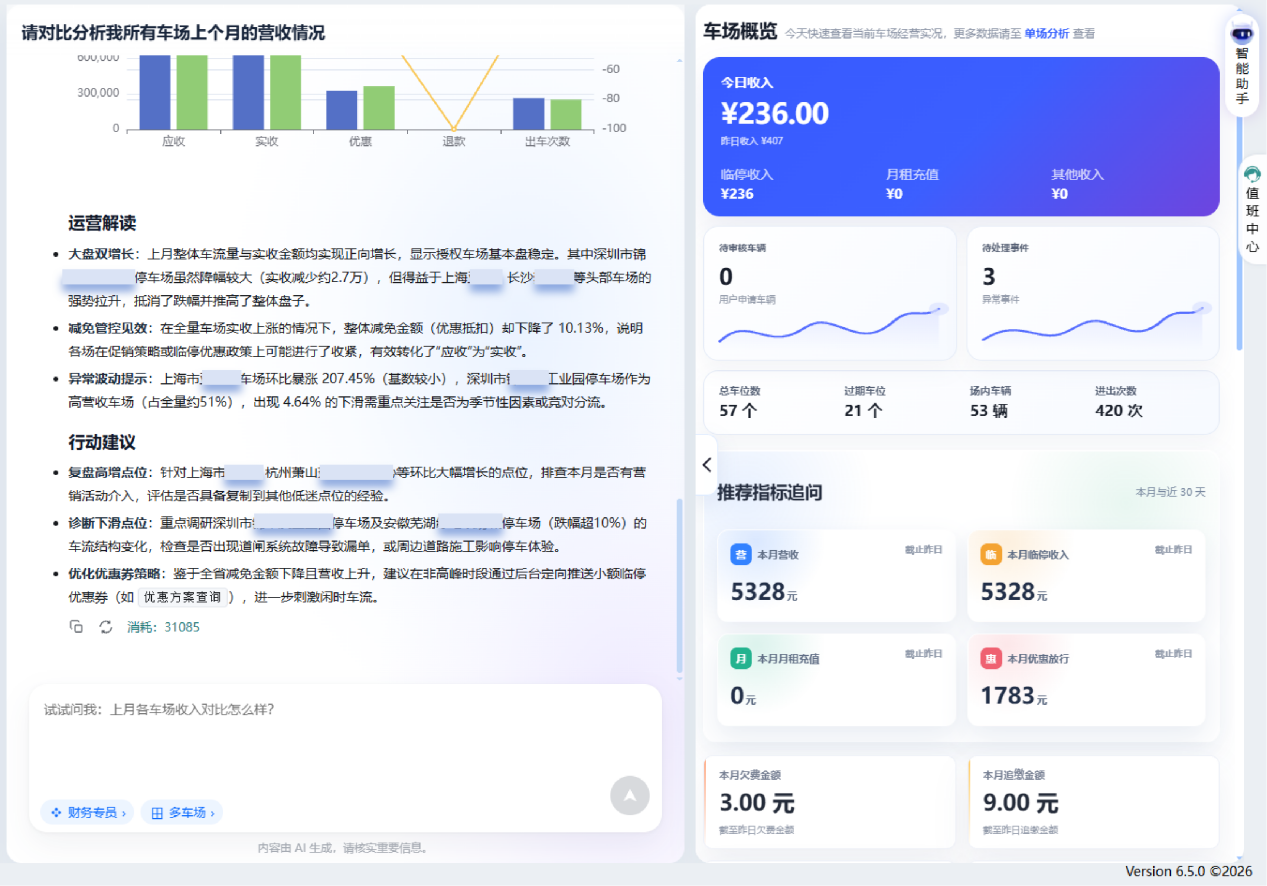
Task: Click 过期车位 21 个 stat
Action: (x=865, y=402)
